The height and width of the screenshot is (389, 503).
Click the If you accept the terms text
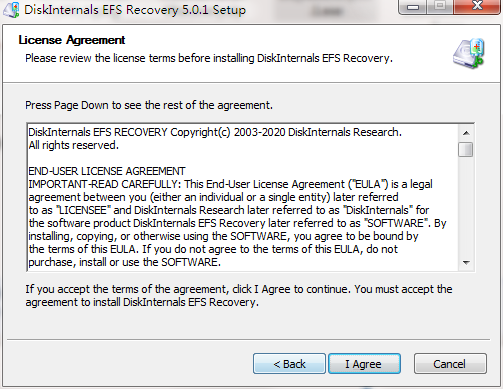point(239,296)
